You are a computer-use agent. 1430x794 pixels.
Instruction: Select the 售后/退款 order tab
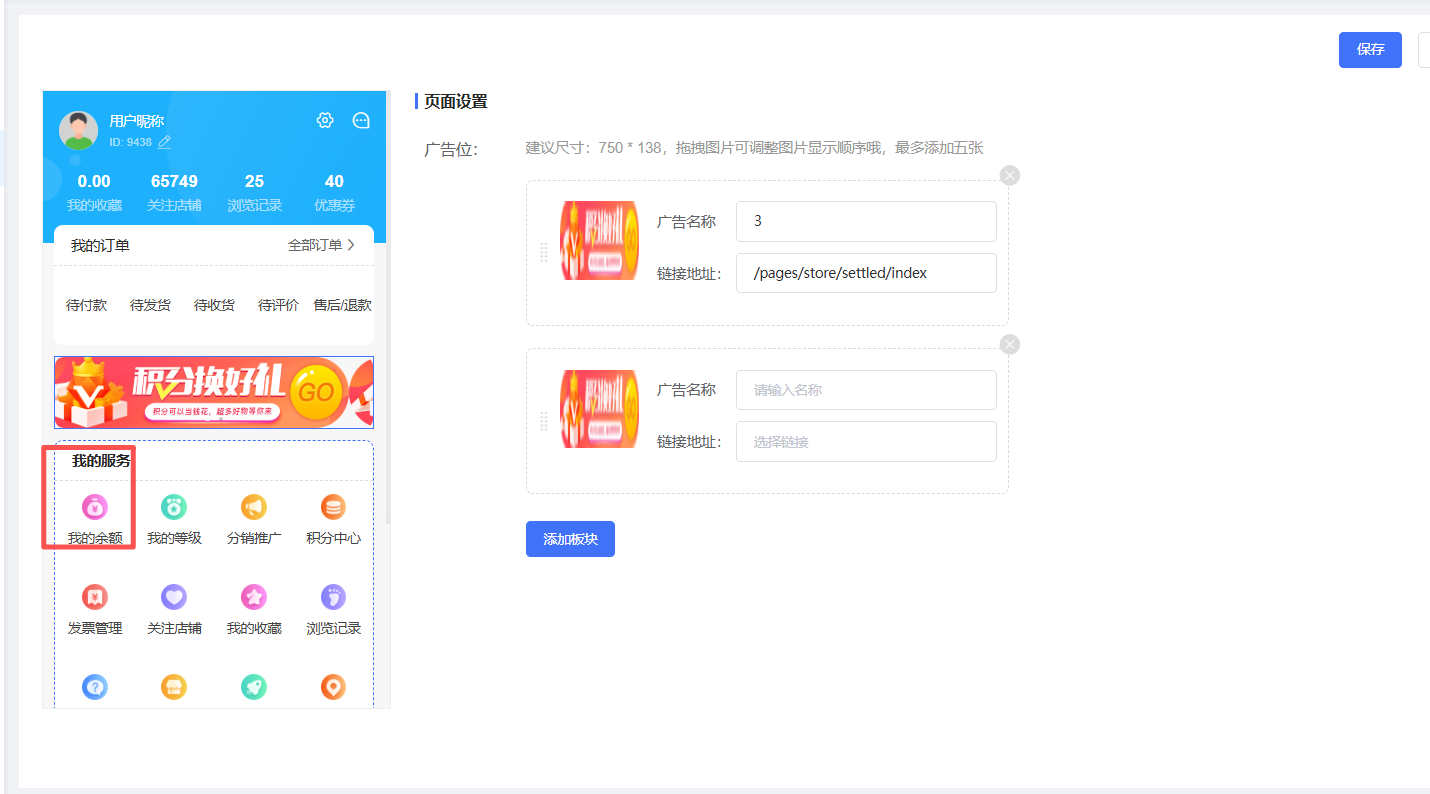point(342,305)
